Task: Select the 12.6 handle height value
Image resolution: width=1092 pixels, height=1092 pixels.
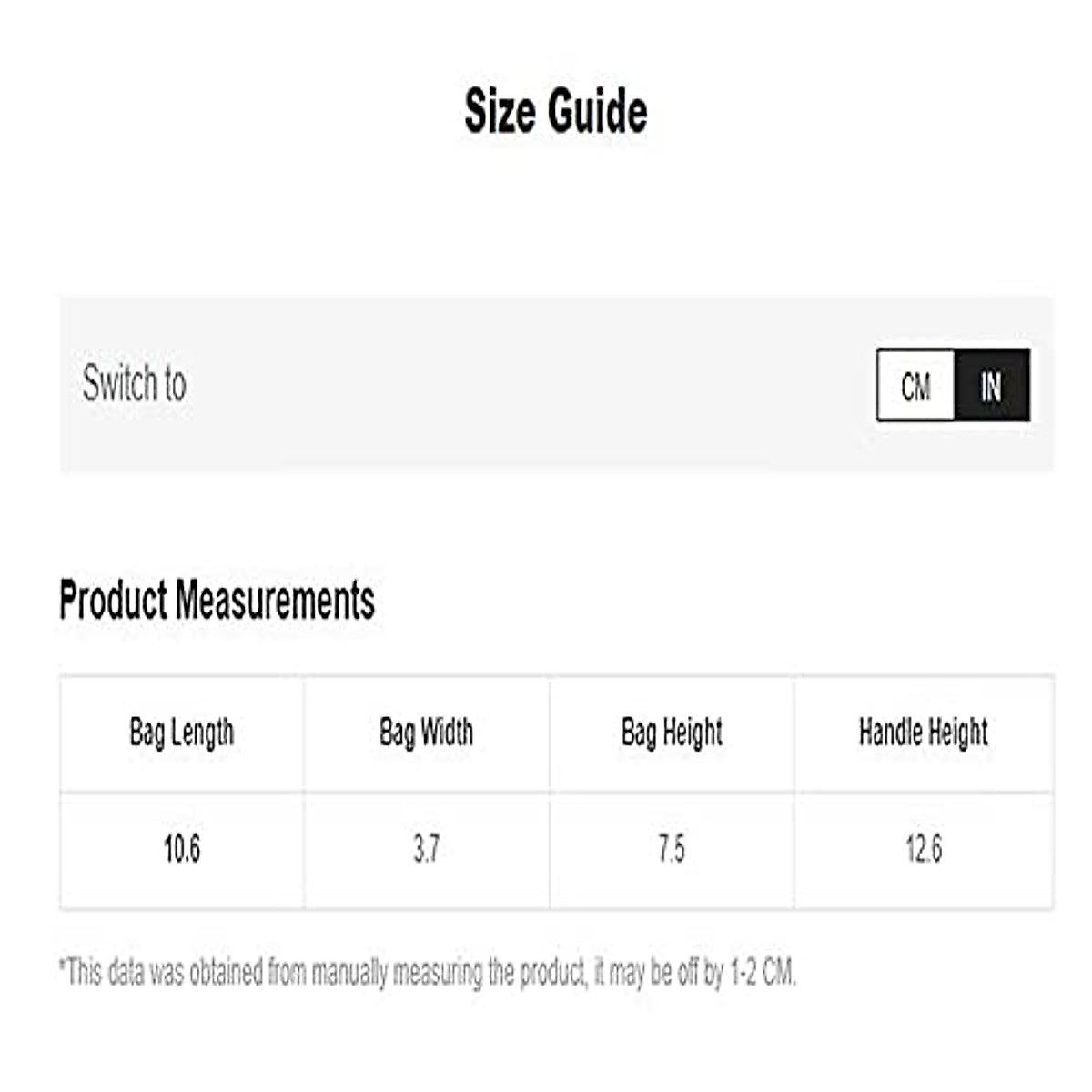Action: pyautogui.click(x=923, y=850)
